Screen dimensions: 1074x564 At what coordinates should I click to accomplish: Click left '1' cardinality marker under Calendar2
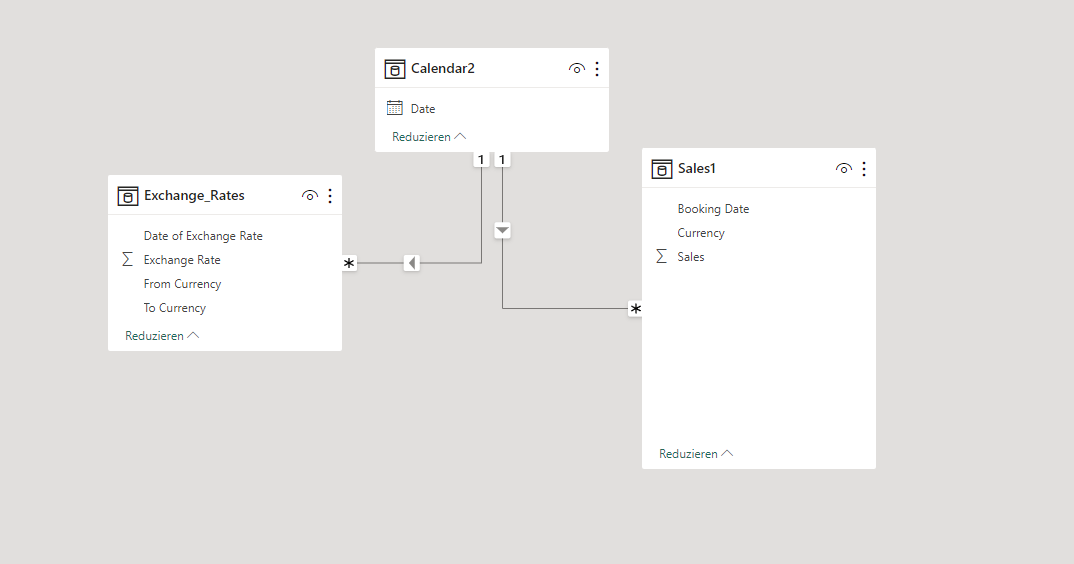click(482, 160)
